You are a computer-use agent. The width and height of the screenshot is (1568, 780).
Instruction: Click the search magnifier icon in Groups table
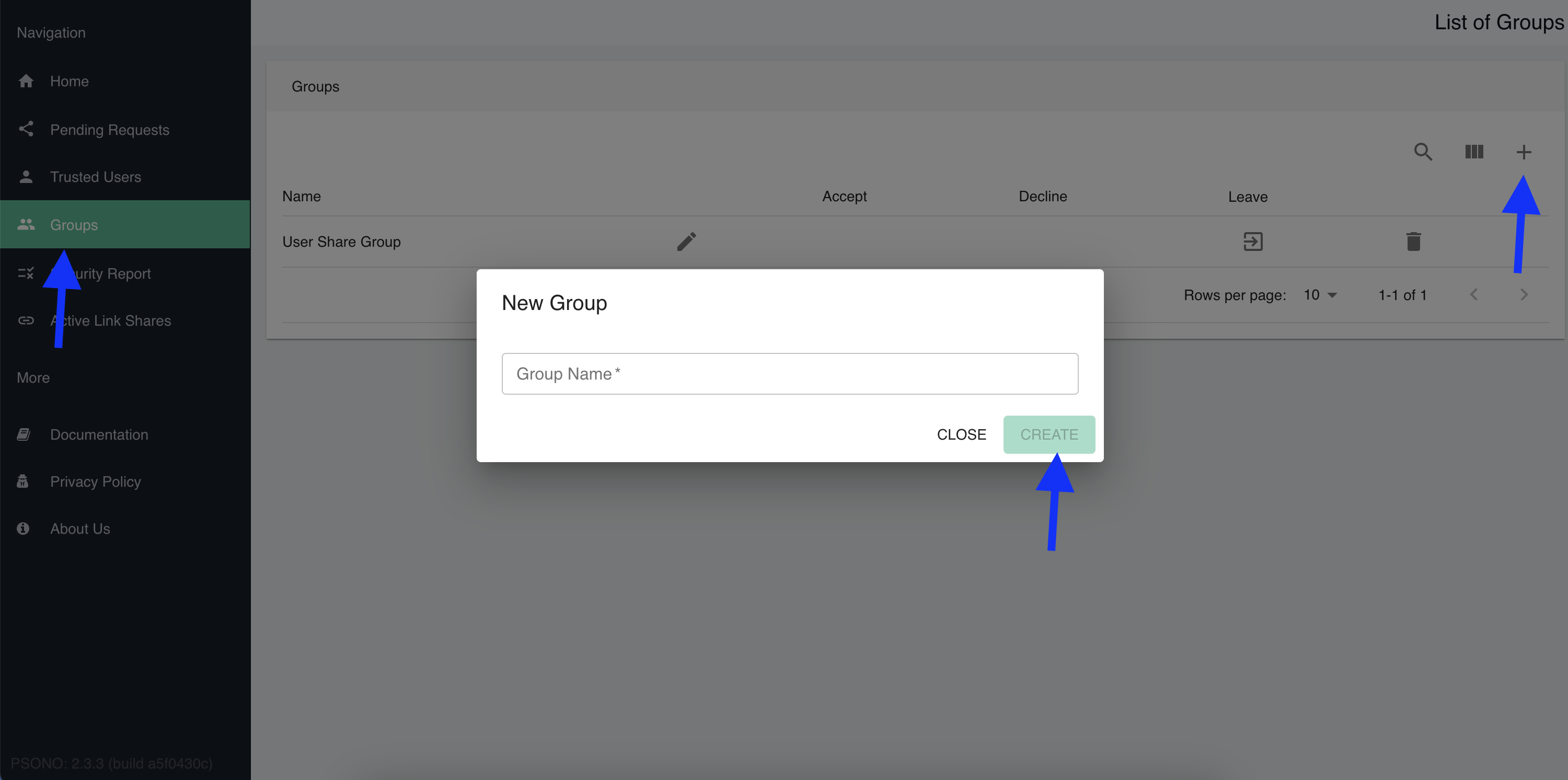pos(1423,152)
